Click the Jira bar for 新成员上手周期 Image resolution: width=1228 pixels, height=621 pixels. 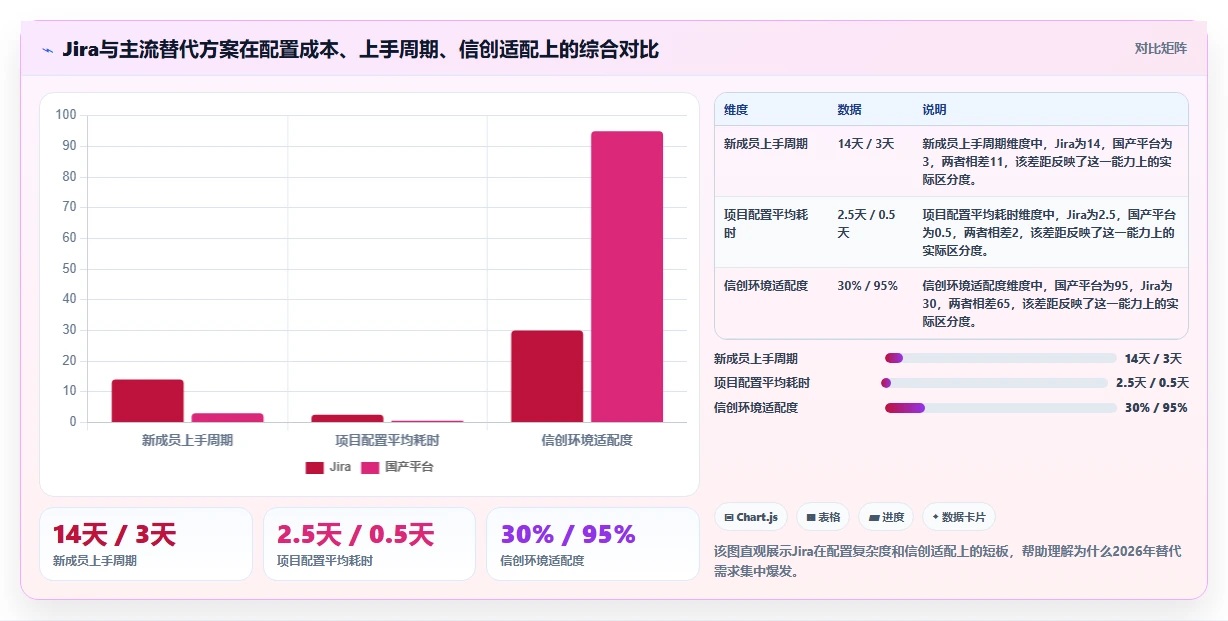coord(147,401)
